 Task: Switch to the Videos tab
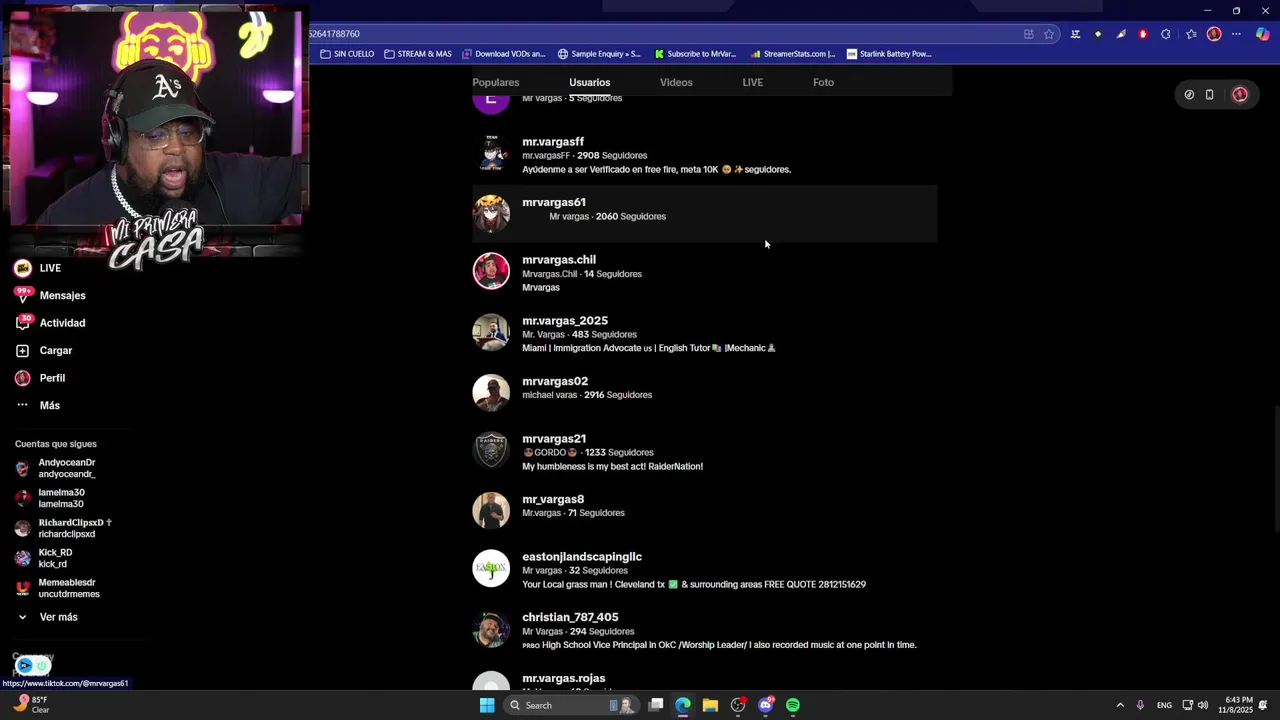676,82
